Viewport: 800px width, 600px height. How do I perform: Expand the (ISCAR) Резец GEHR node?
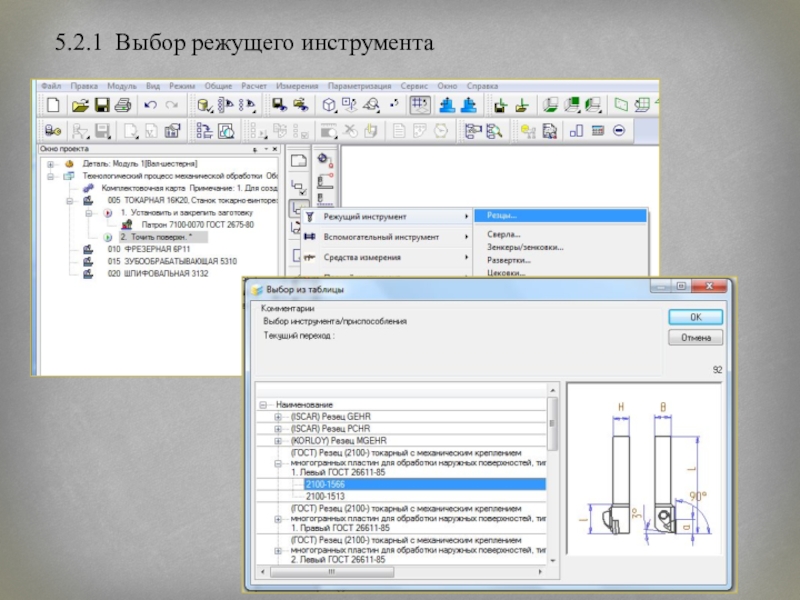point(278,415)
